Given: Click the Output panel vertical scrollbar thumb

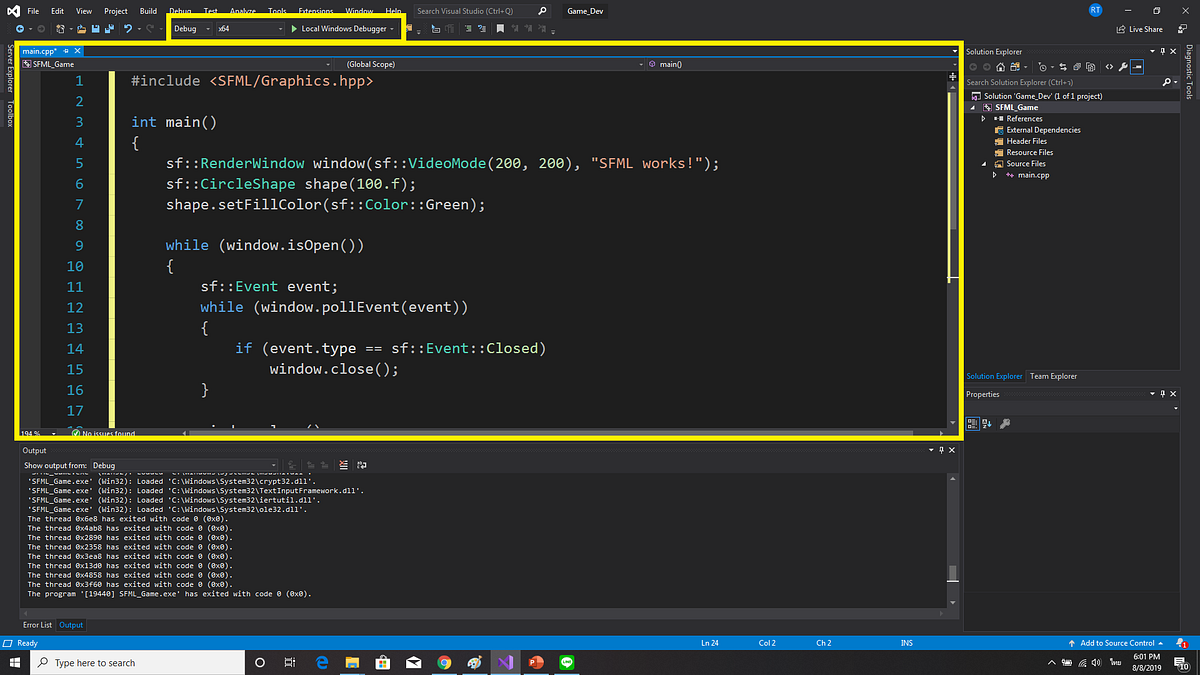Looking at the screenshot, I should point(953,574).
